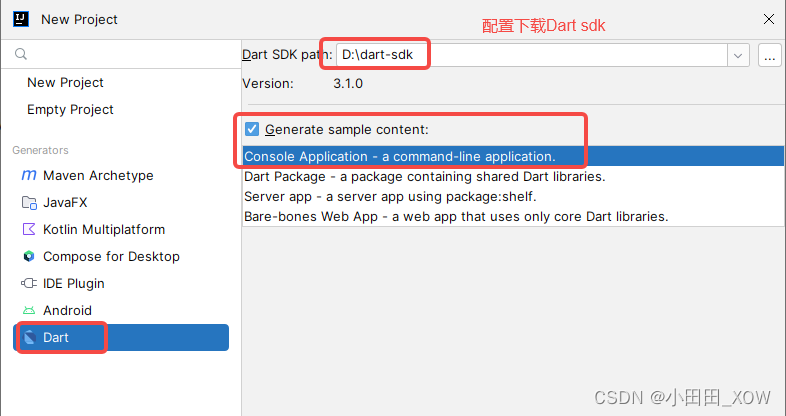Click the JavaFX folder icon
786x416 pixels.
(x=29, y=202)
